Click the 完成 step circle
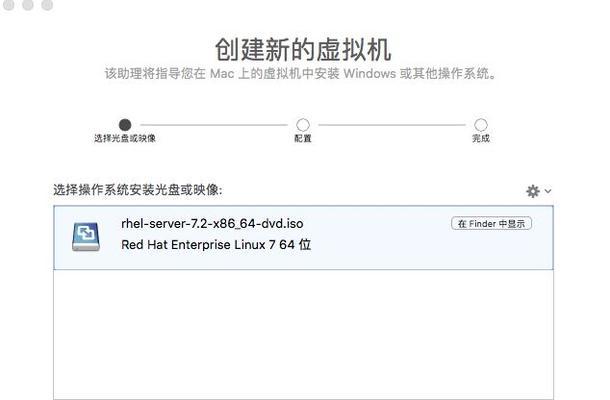610x400 pixels. tap(481, 125)
